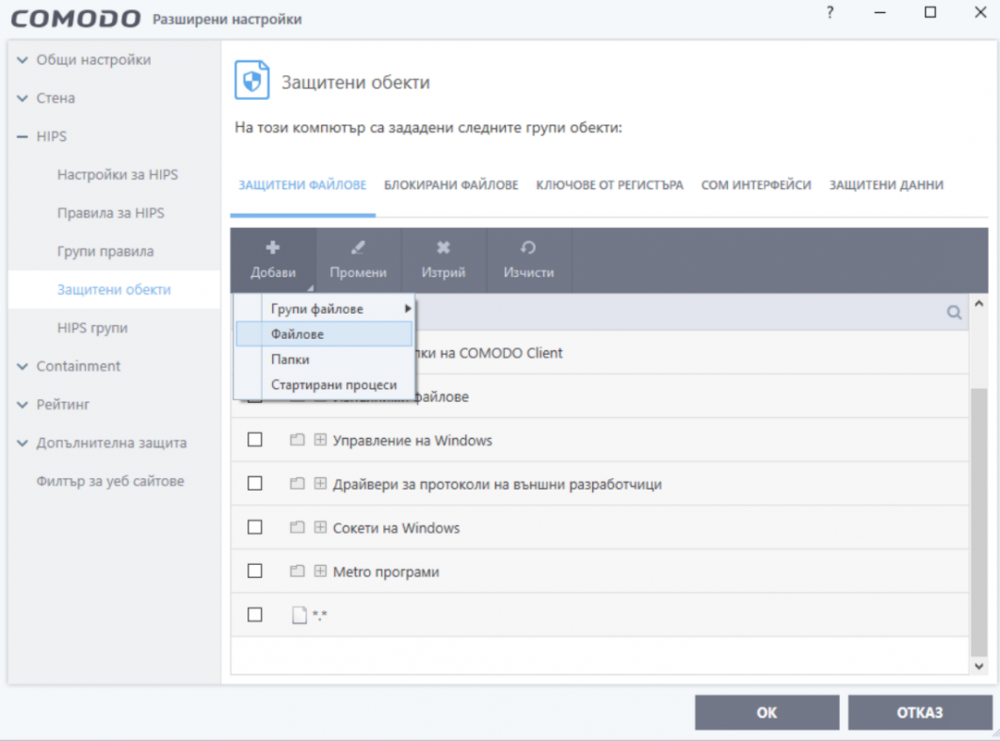Choose Папки from the Add menu

(x=324, y=360)
